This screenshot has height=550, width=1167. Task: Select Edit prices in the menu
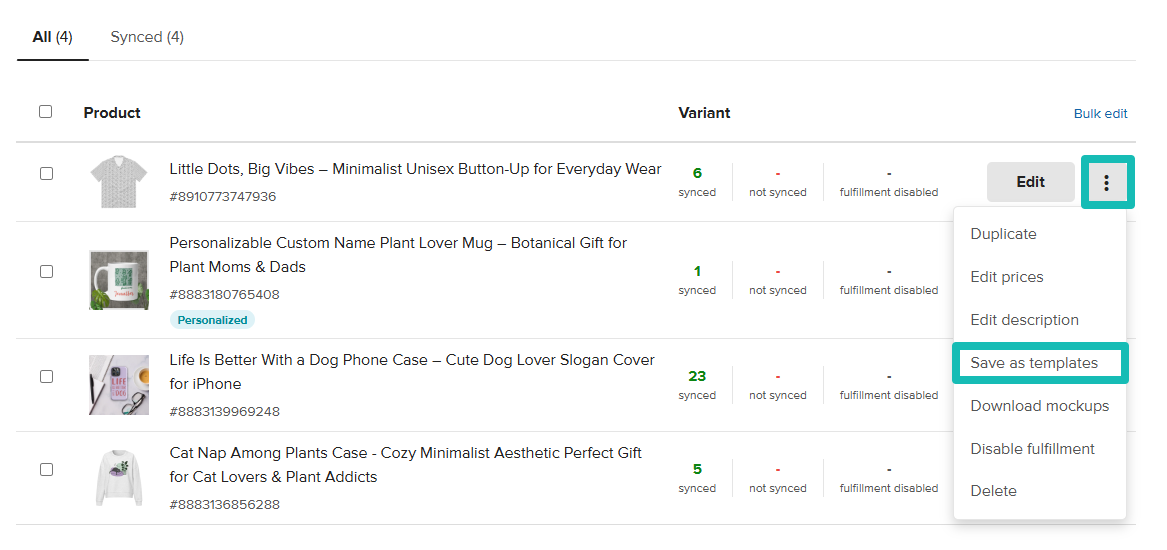(x=1006, y=277)
